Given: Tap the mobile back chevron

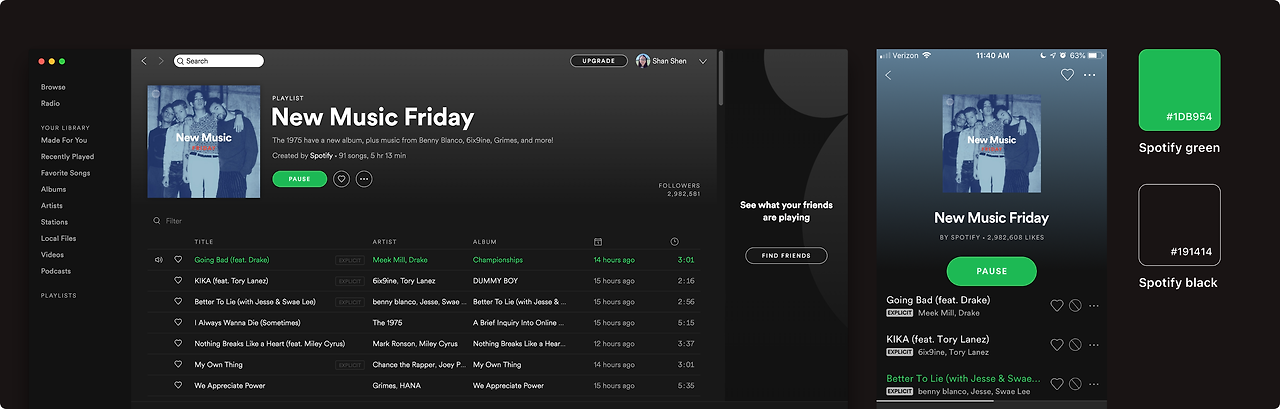Looking at the screenshot, I should pos(888,75).
